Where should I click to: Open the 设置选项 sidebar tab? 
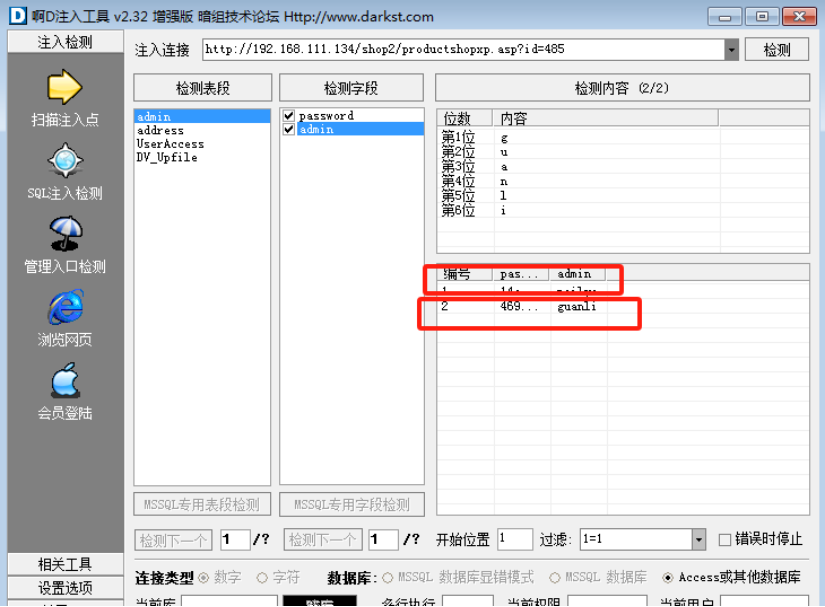pos(65,588)
